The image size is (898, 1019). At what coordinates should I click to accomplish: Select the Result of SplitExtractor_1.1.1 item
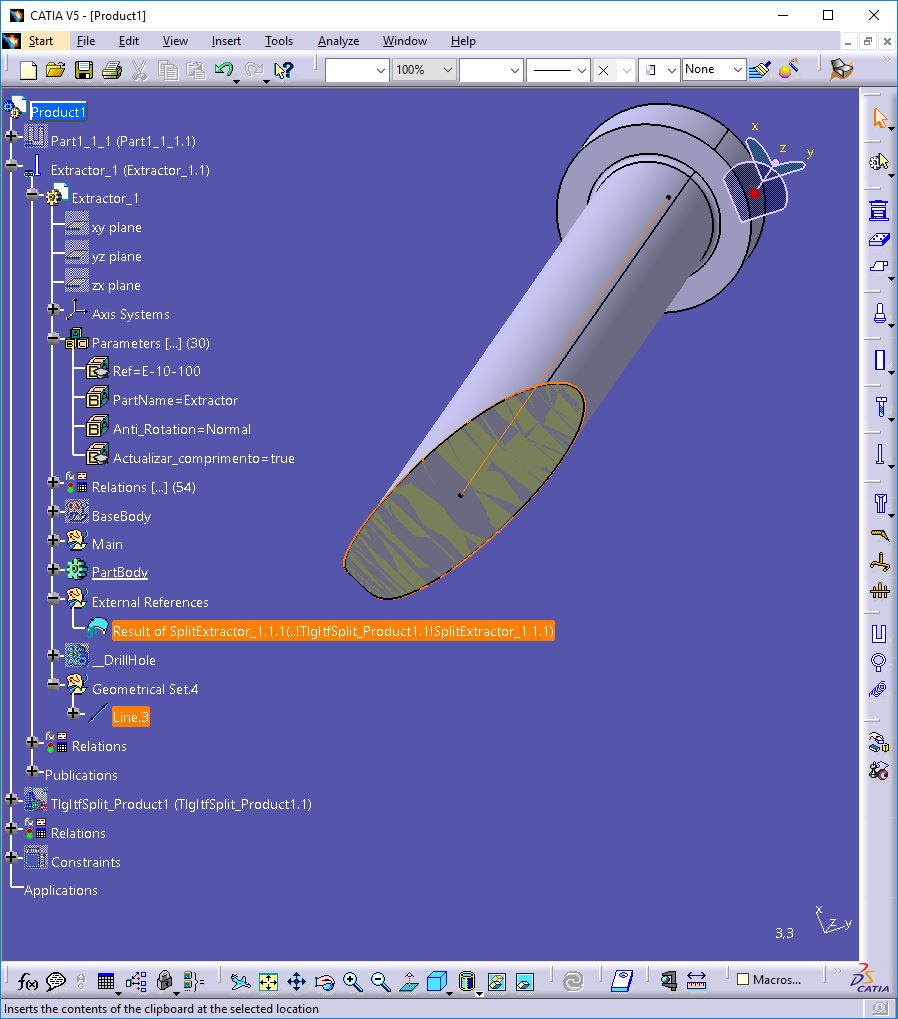[333, 631]
